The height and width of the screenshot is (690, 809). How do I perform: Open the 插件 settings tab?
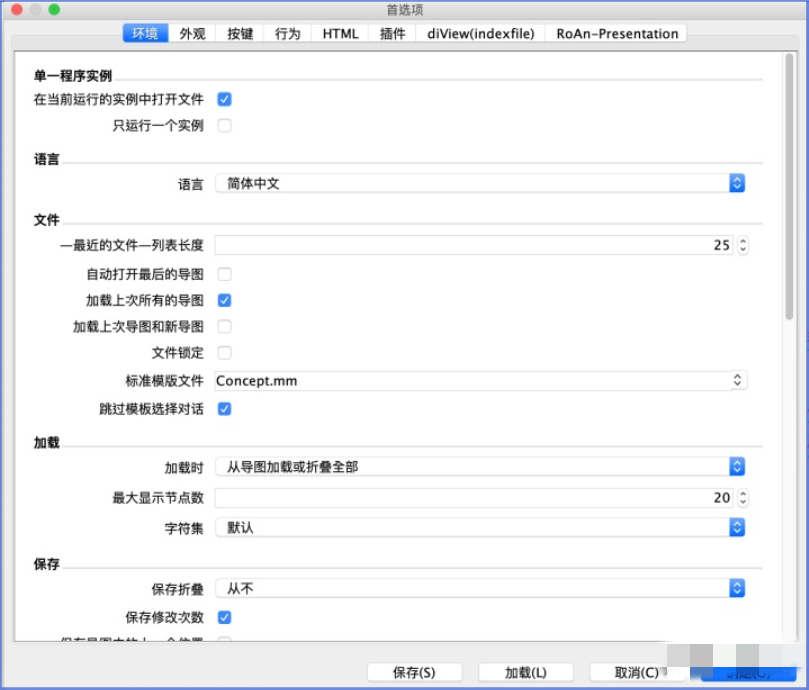click(x=391, y=33)
